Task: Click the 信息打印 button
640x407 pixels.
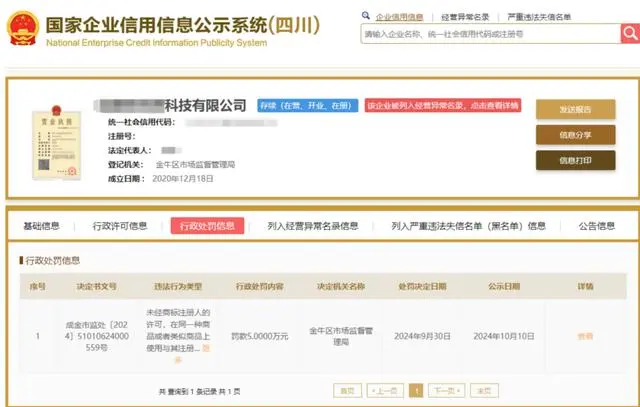Action: (575, 160)
